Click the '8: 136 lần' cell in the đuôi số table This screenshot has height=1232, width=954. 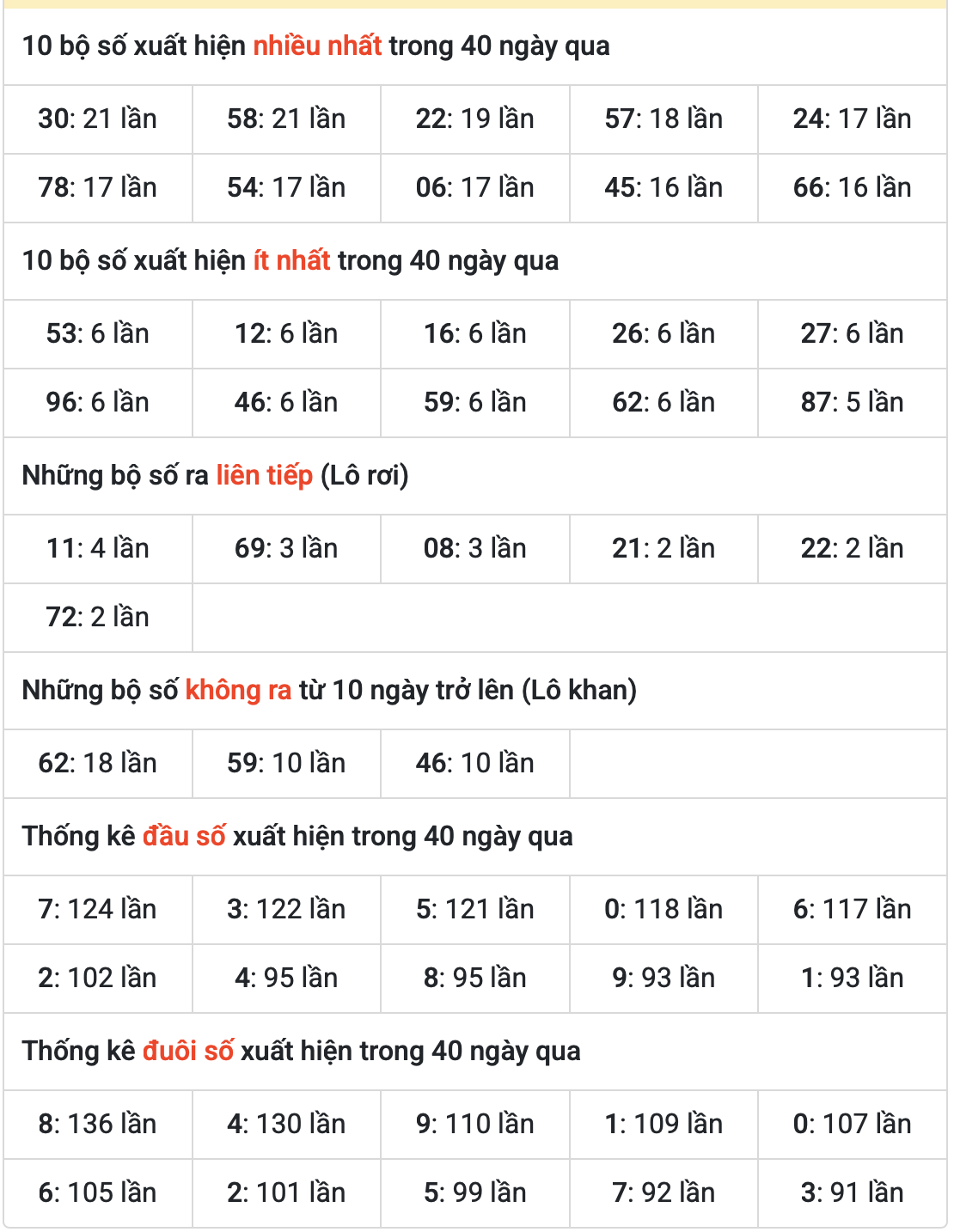pyautogui.click(x=98, y=1125)
